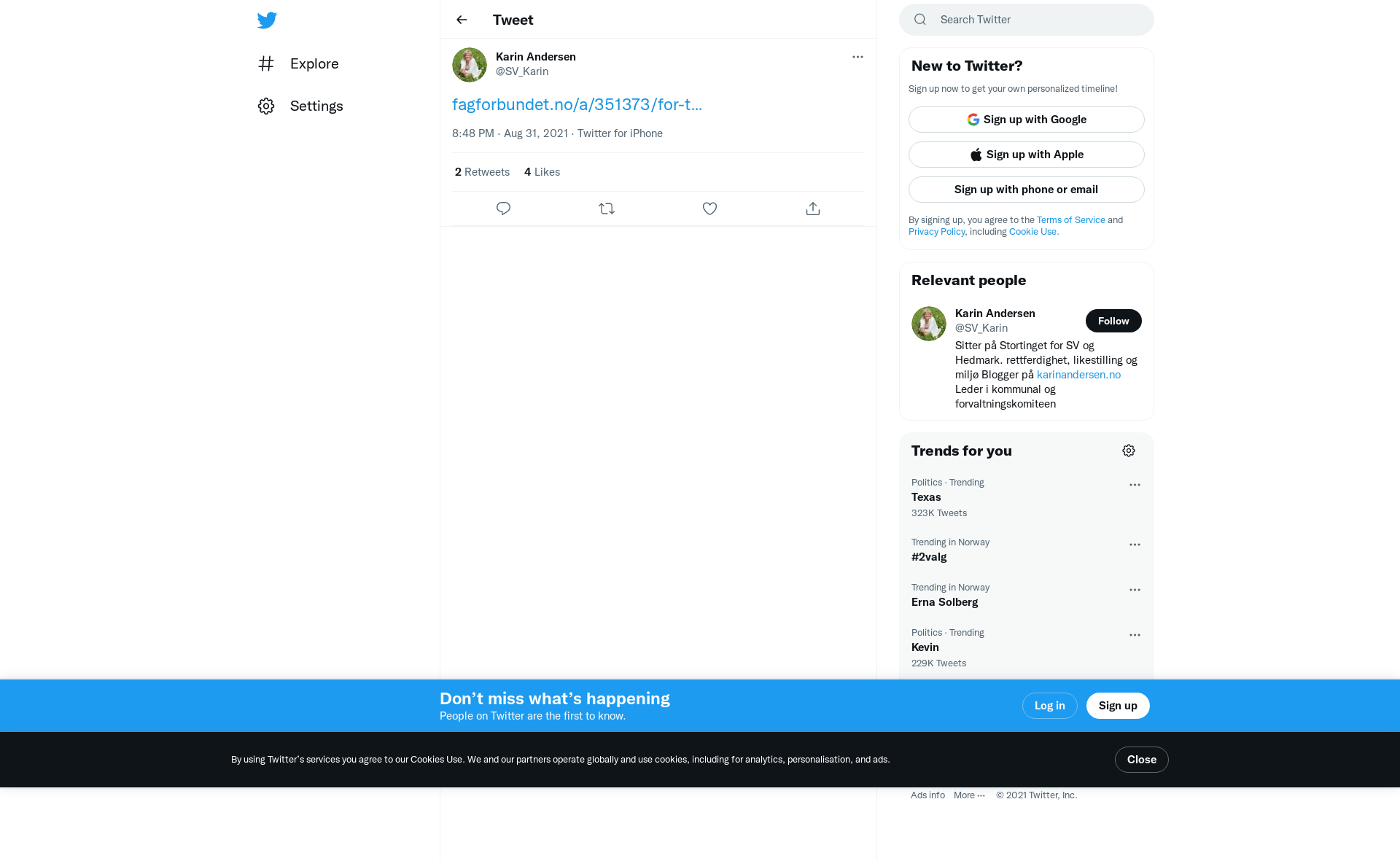1400x861 pixels.
Task: Open options for the #2valg trend
Action: 1135,545
